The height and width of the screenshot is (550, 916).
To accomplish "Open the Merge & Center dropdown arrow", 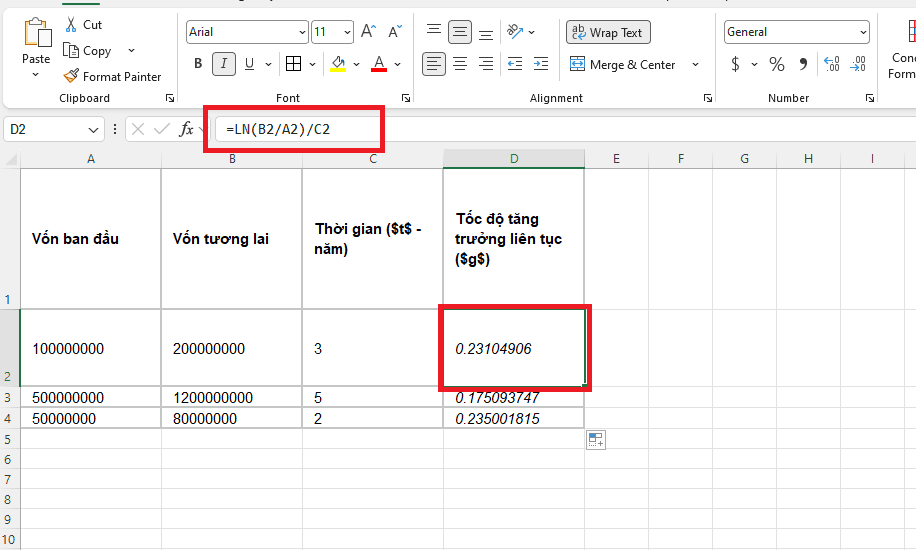I will (695, 64).
